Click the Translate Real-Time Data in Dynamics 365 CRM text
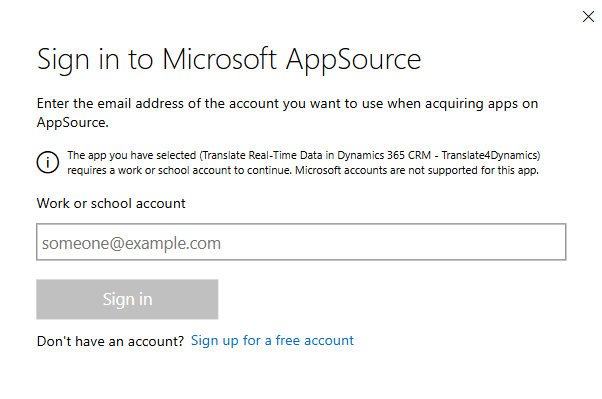The width and height of the screenshot is (602, 399). pyautogui.click(x=316, y=155)
